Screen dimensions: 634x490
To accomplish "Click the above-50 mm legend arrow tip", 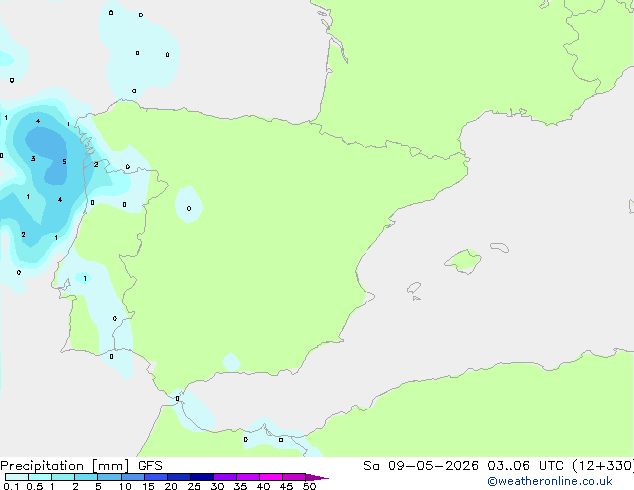I will click(317, 478).
